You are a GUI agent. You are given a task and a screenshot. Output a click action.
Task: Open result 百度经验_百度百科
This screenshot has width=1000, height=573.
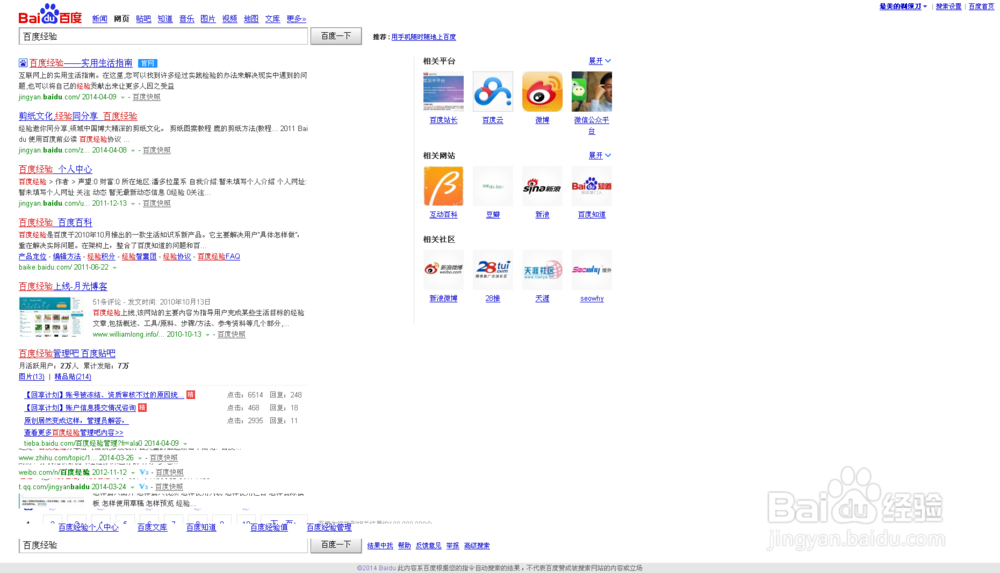[55, 223]
